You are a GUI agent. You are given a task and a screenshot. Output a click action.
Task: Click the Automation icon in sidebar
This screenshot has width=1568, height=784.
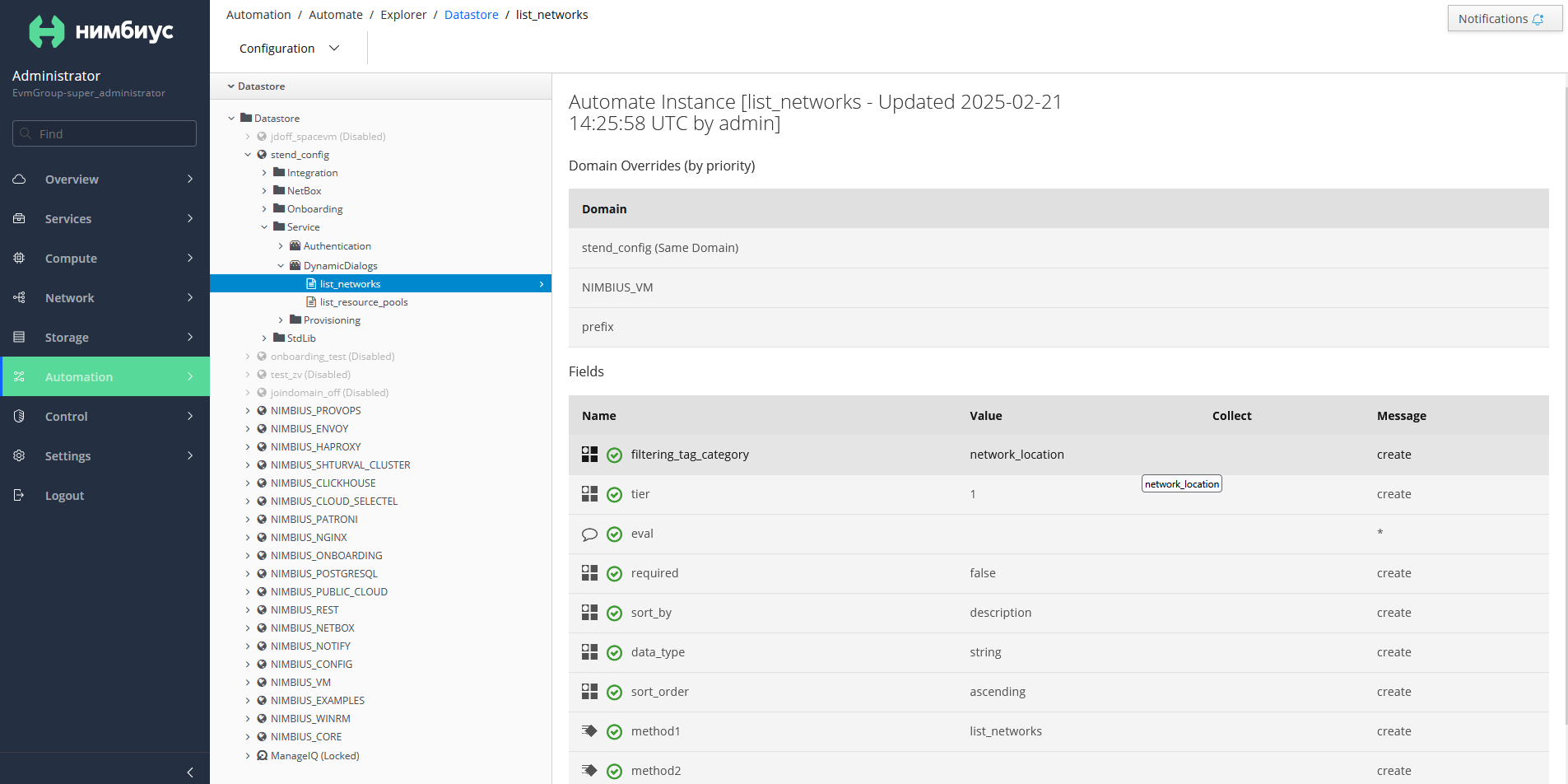(19, 376)
